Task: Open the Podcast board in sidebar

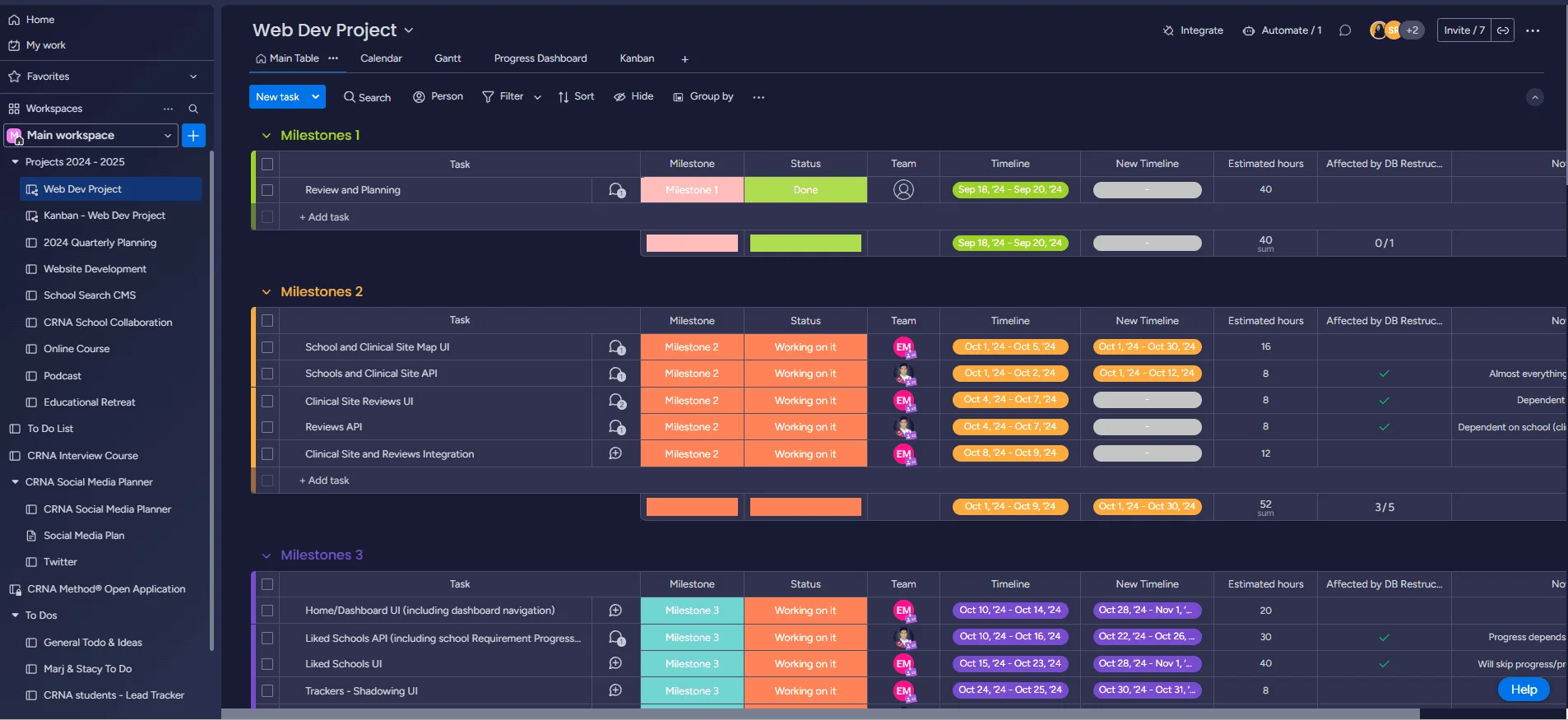Action: (x=63, y=376)
